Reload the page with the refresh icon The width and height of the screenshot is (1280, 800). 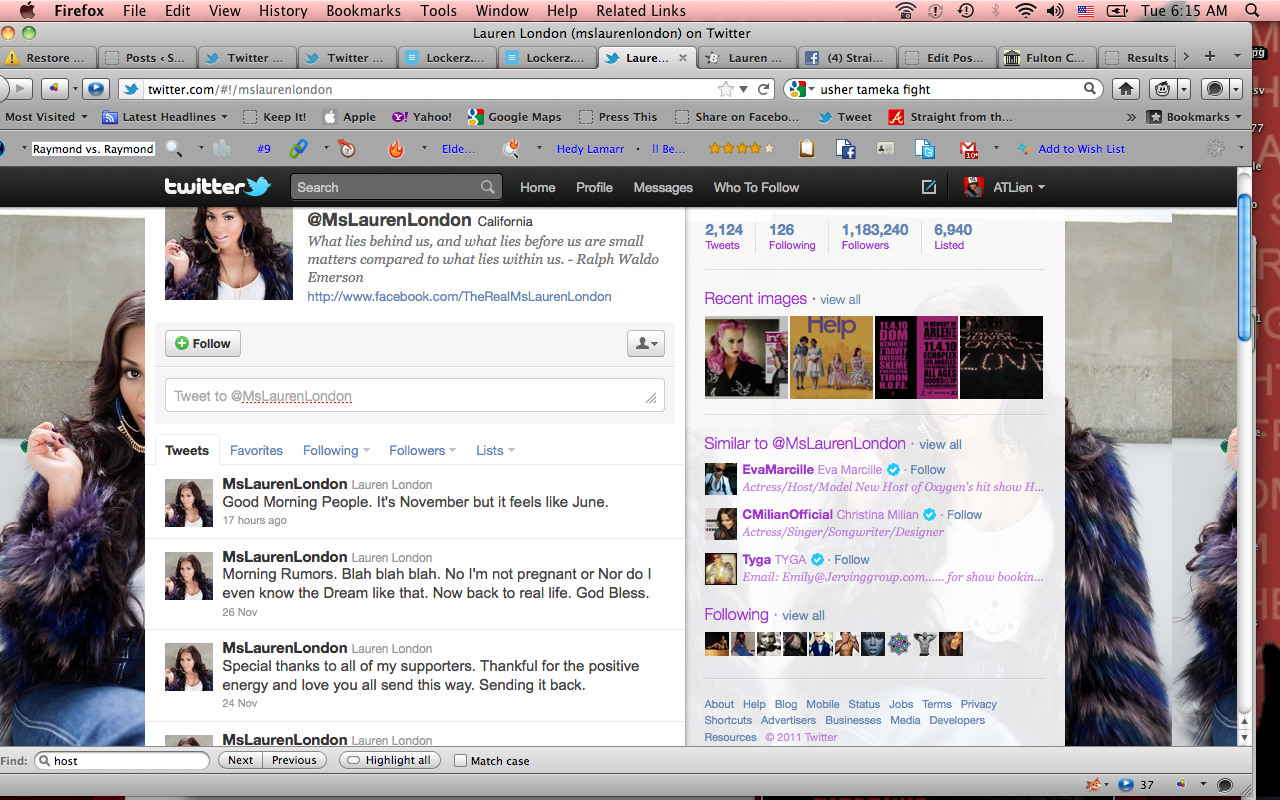point(764,89)
